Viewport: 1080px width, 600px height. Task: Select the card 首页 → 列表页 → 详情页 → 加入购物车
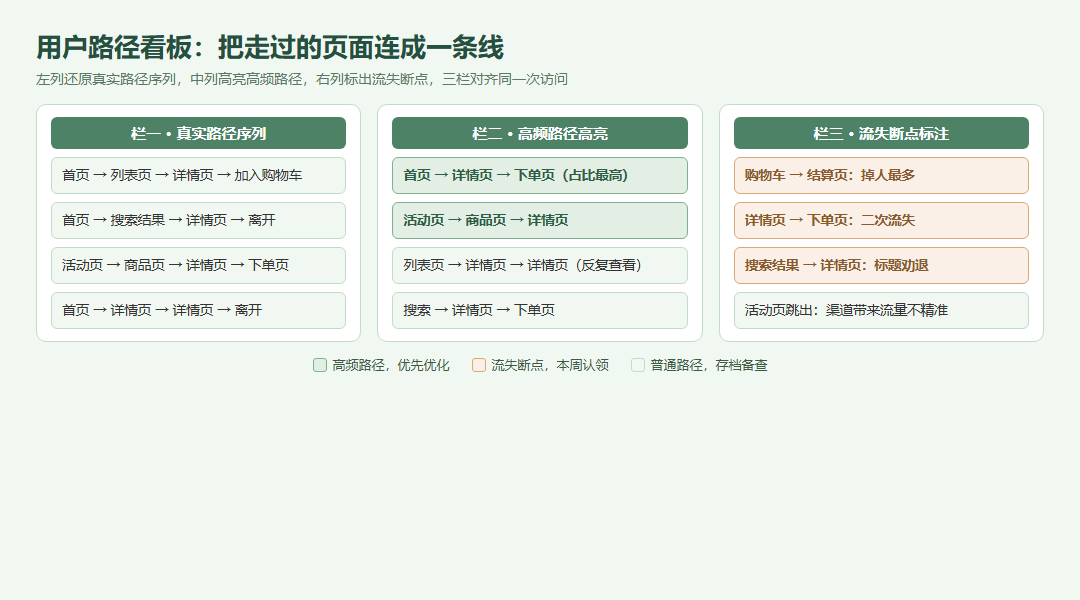tap(198, 176)
